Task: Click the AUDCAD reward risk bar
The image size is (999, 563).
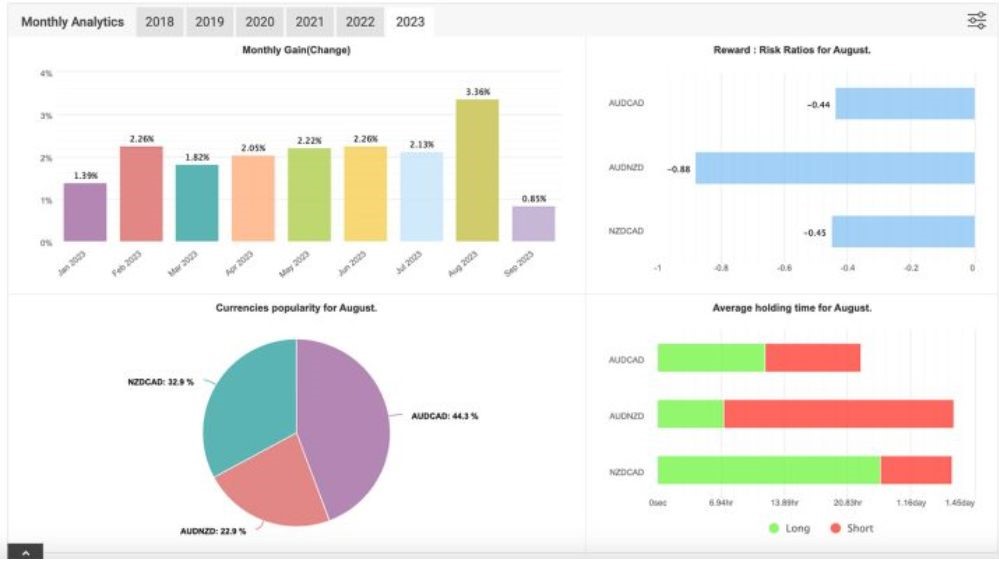Action: [905, 103]
